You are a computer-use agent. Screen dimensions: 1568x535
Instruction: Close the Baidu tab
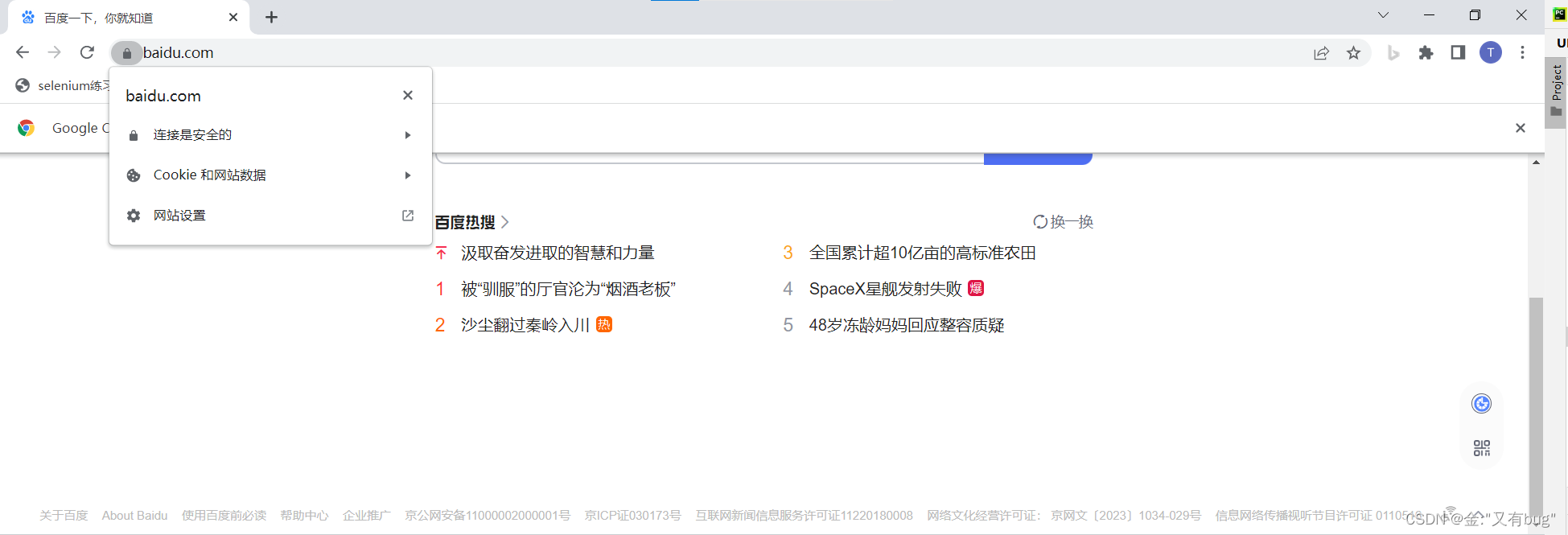[233, 17]
